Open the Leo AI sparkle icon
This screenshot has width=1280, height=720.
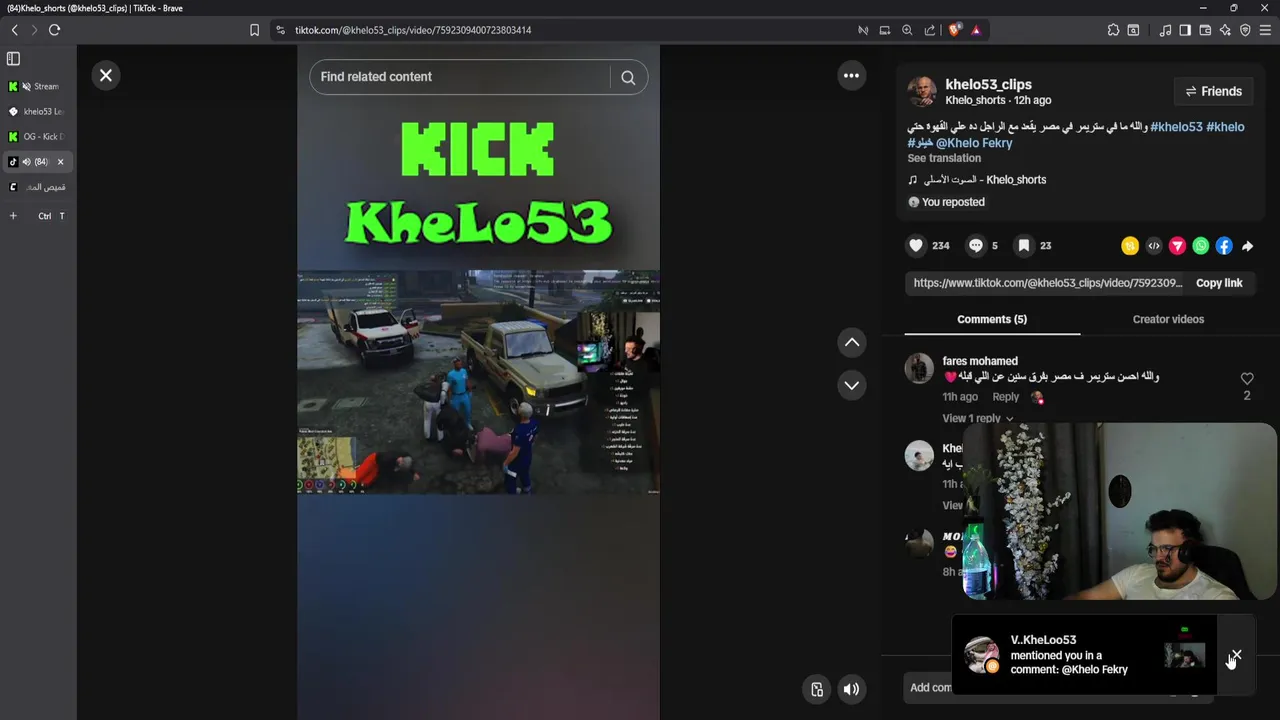coord(1225,30)
